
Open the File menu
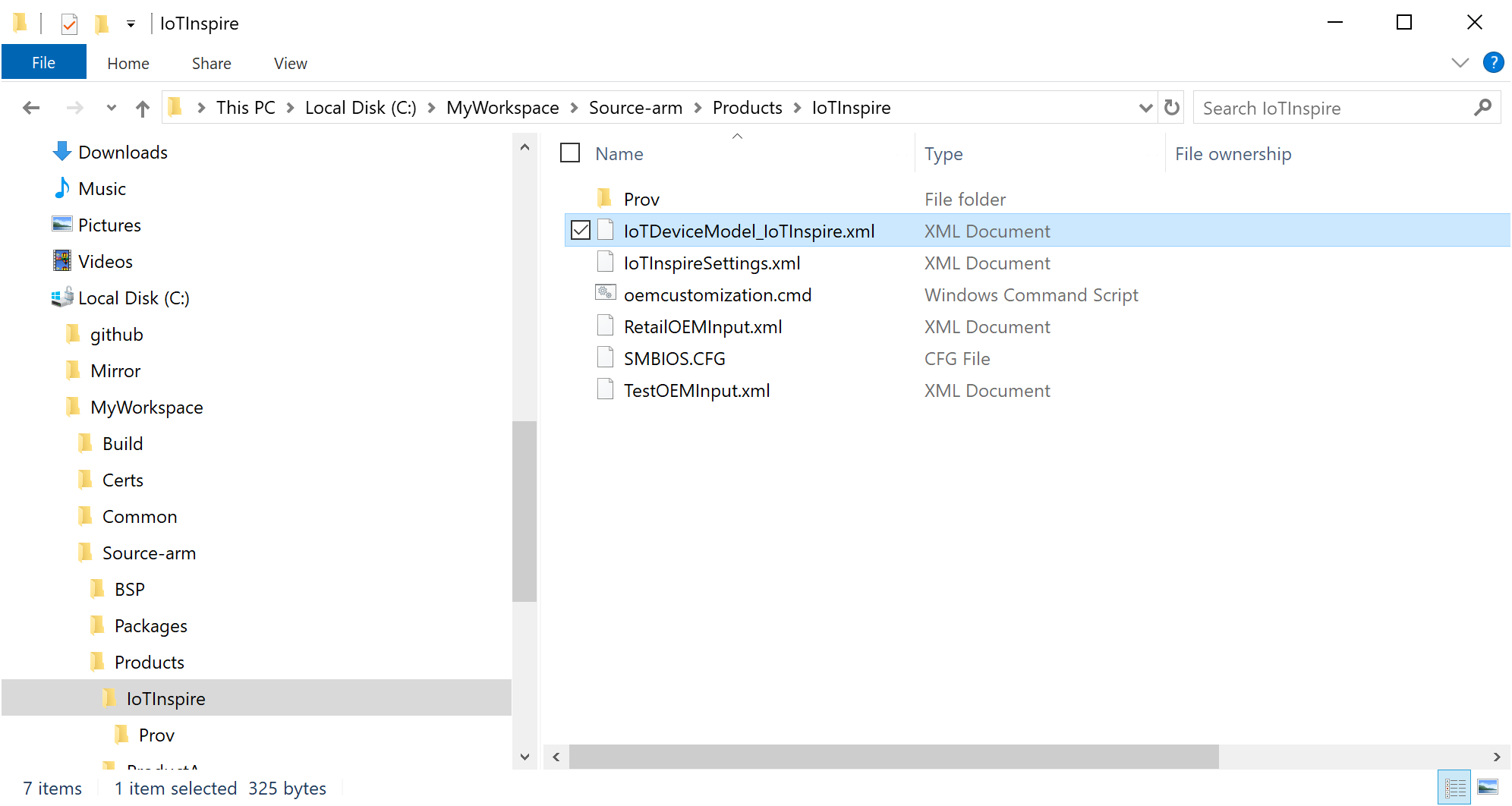(x=43, y=61)
